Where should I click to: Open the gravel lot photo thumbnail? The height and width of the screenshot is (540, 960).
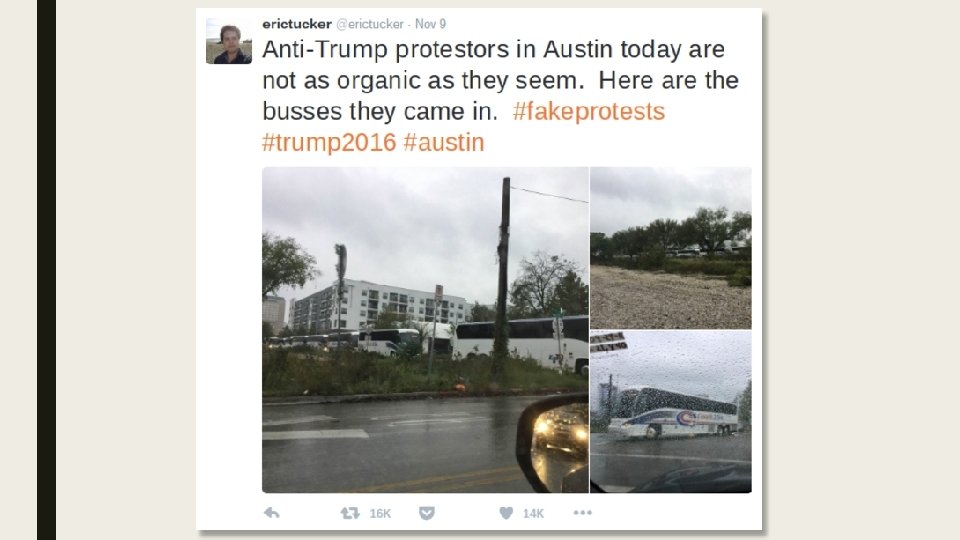point(671,248)
